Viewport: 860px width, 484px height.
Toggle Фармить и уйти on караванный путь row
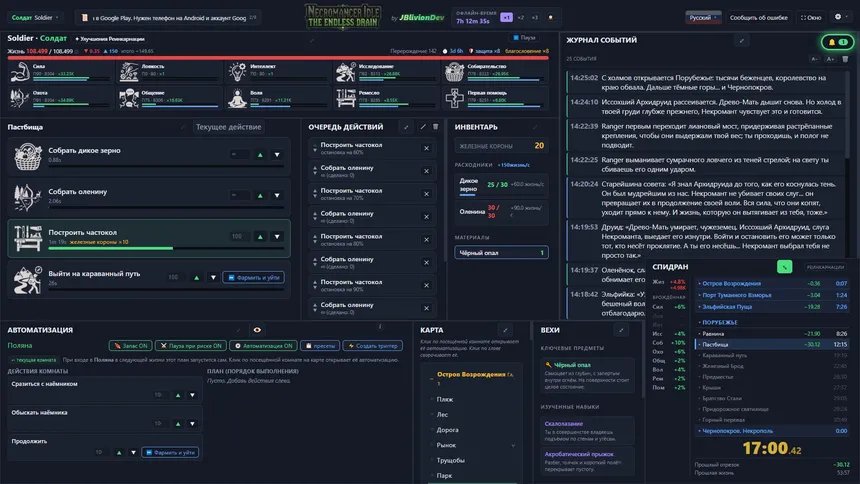point(253,278)
